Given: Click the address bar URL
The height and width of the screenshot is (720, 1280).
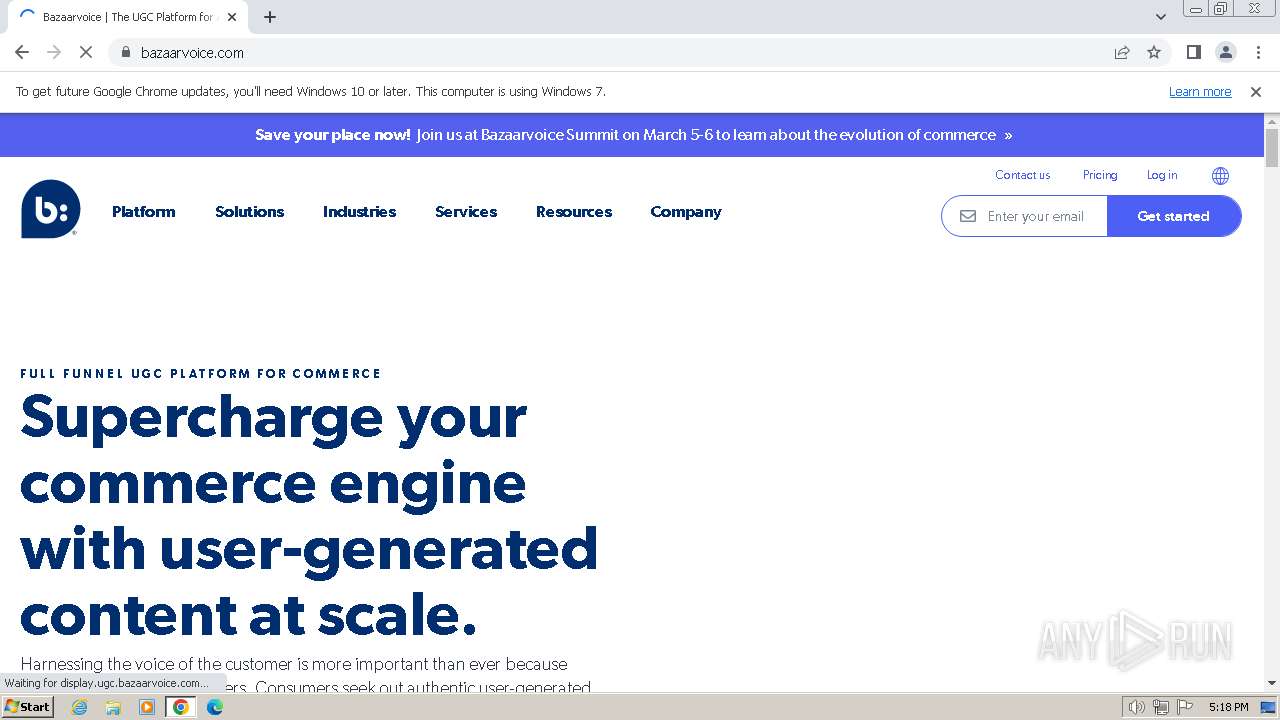Looking at the screenshot, I should [192, 53].
